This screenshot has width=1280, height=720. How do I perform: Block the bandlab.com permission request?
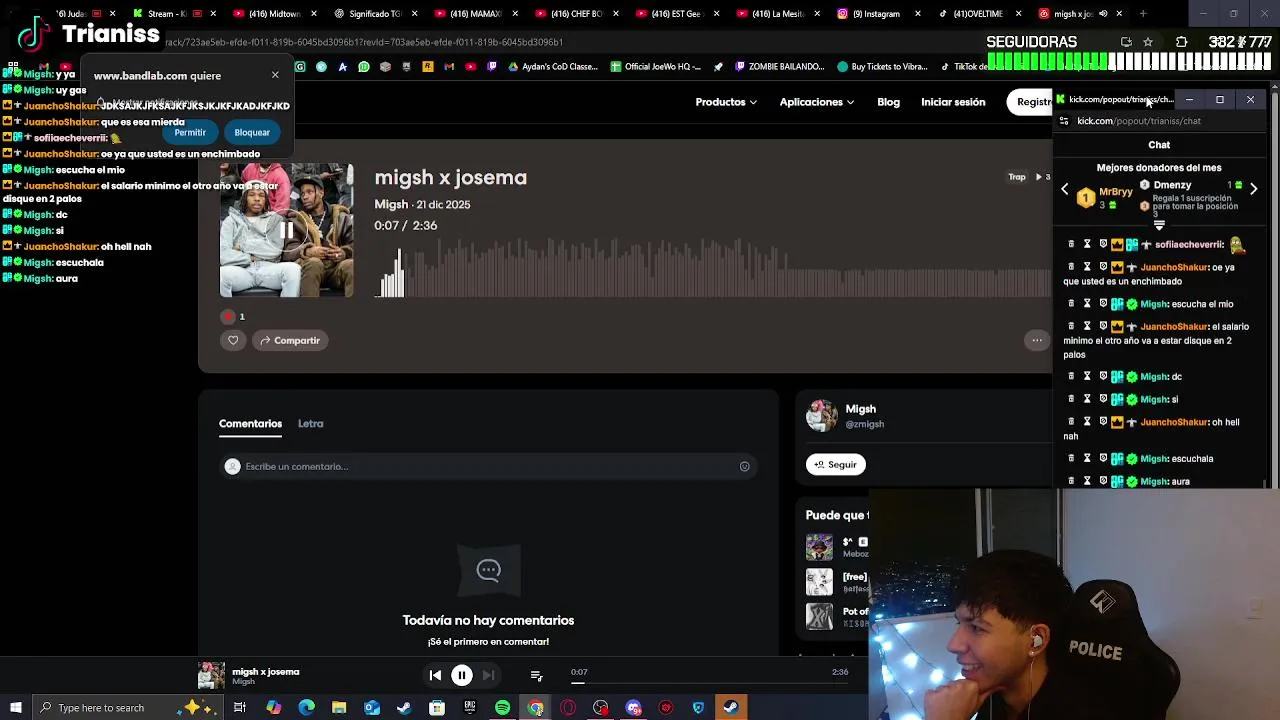252,132
